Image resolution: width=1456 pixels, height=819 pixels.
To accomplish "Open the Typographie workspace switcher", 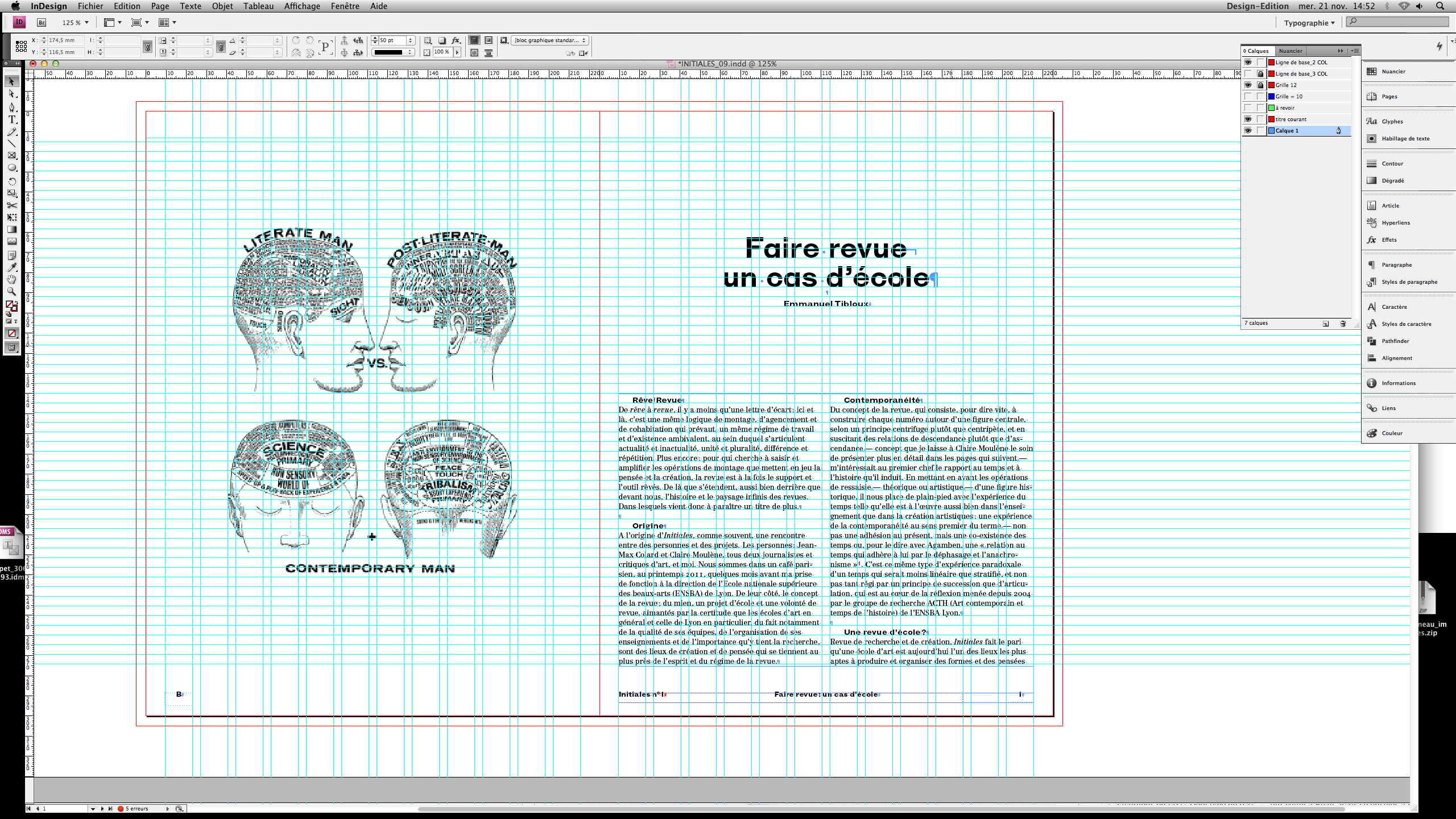I will click(x=1309, y=23).
